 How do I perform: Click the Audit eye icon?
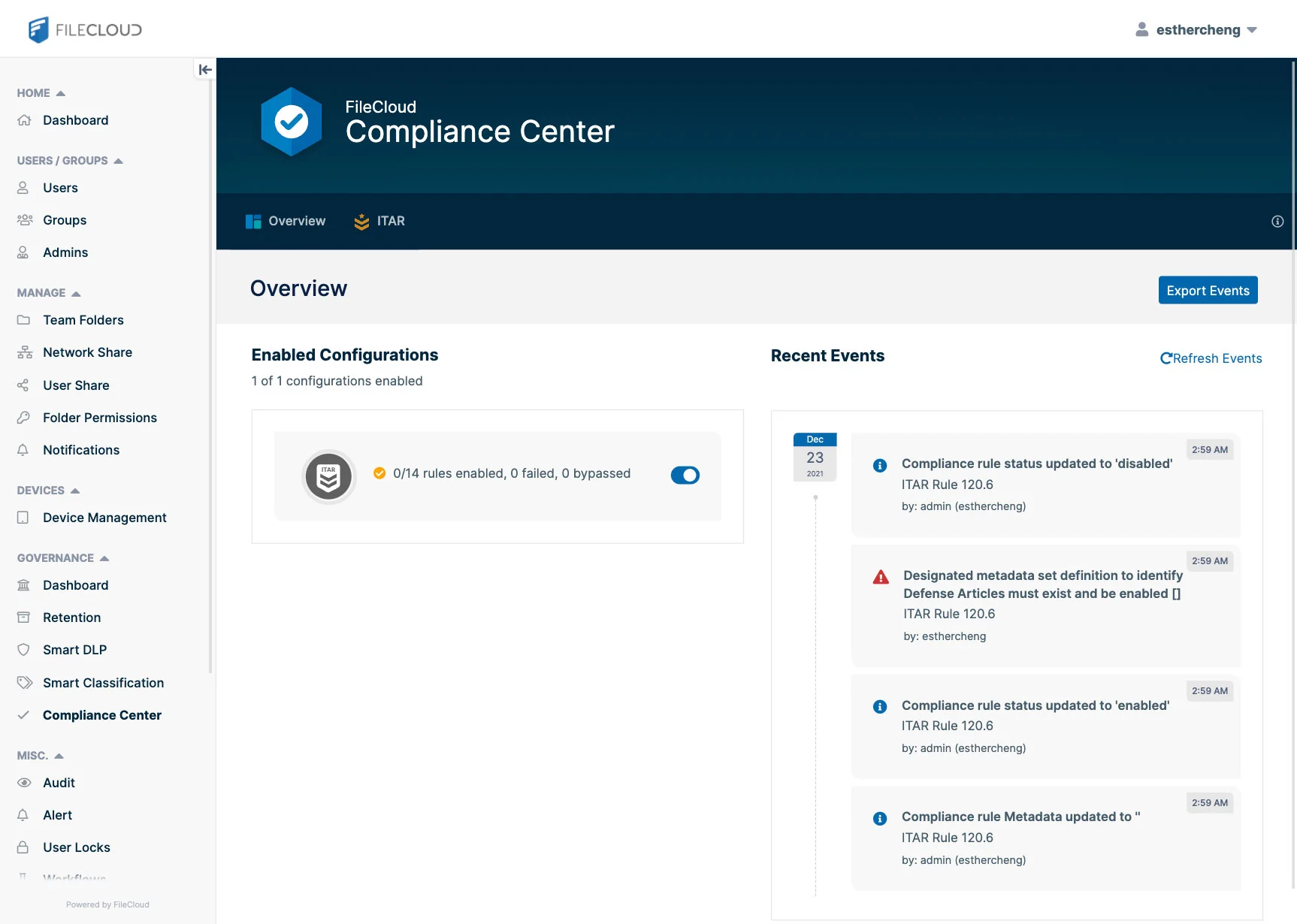(24, 783)
